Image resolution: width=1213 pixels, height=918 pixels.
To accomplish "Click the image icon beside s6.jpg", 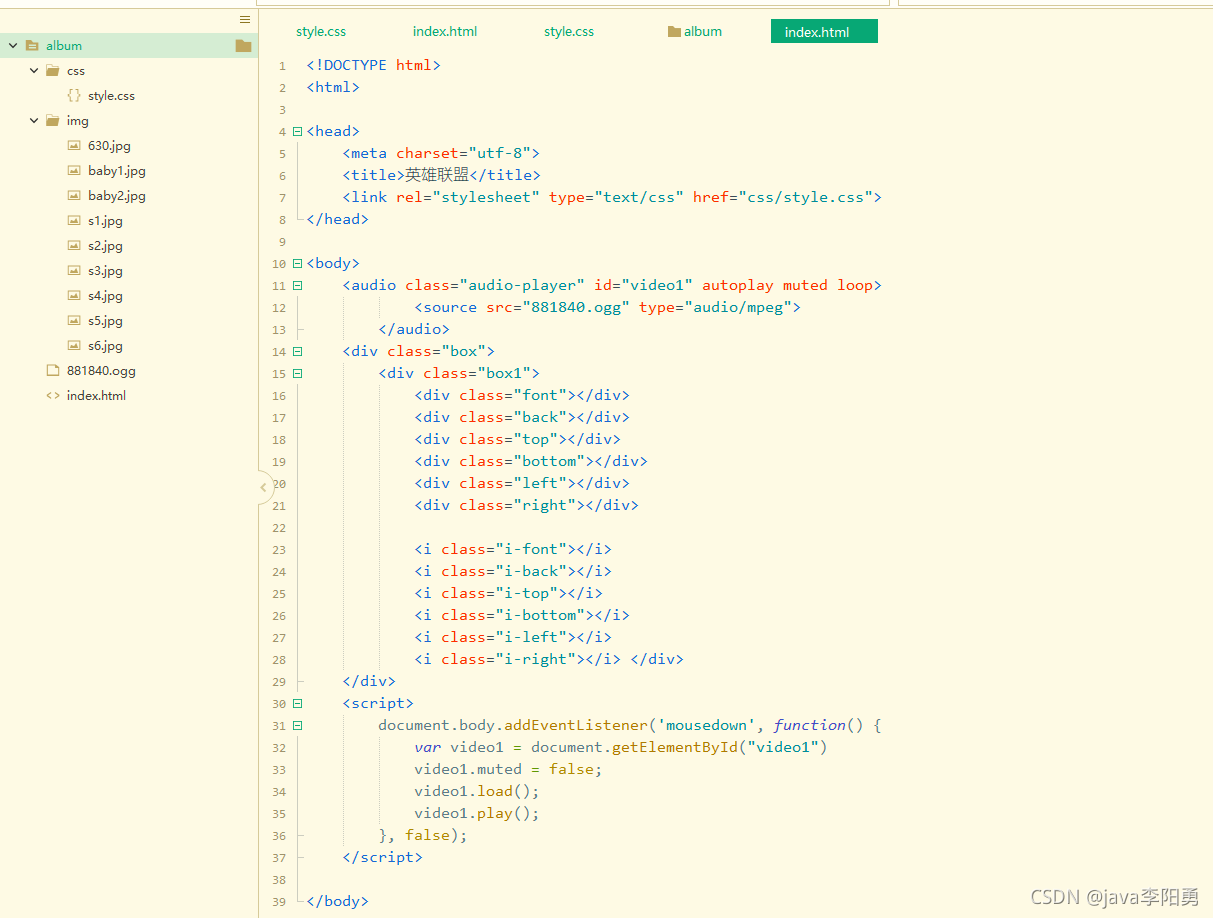I will coord(74,345).
